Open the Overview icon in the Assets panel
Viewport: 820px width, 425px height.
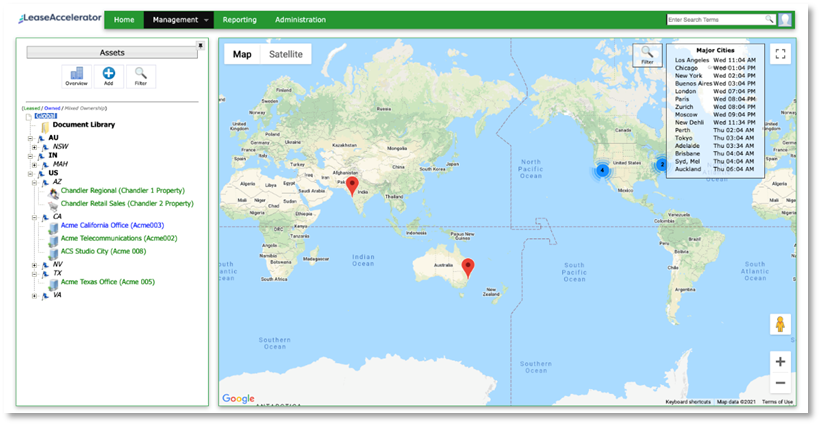76,76
